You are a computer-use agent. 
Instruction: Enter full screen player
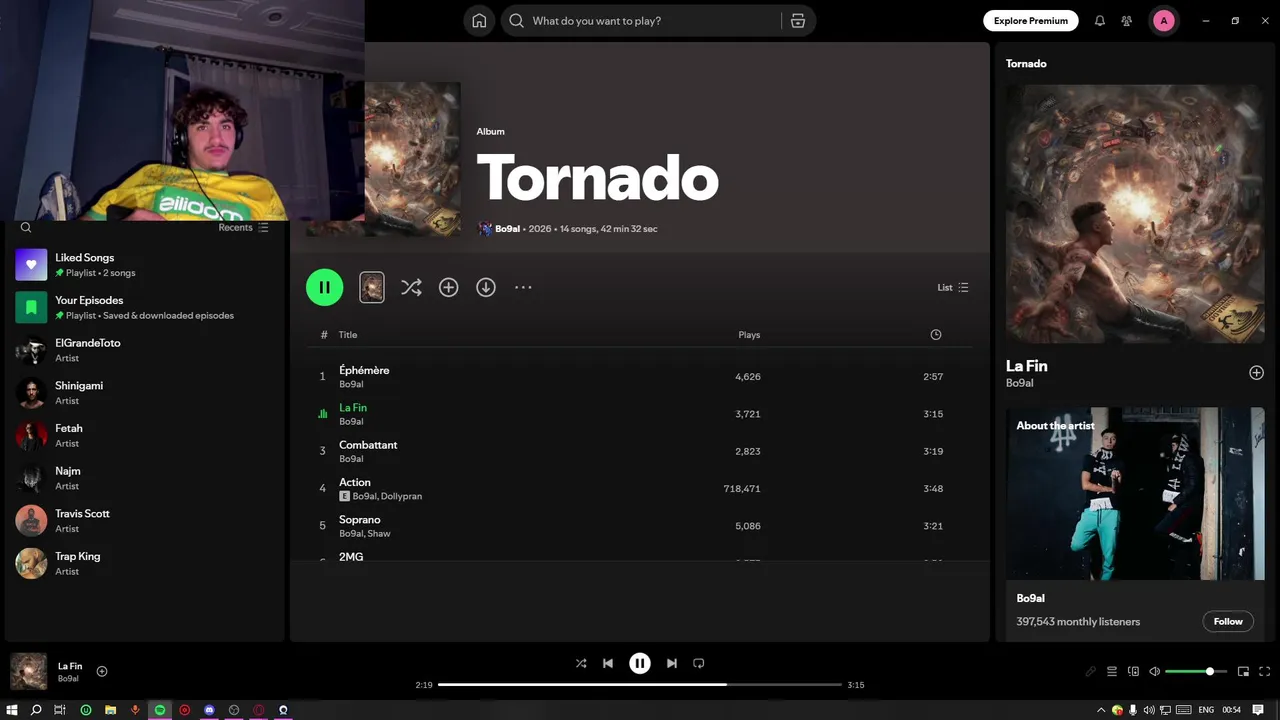click(1265, 672)
